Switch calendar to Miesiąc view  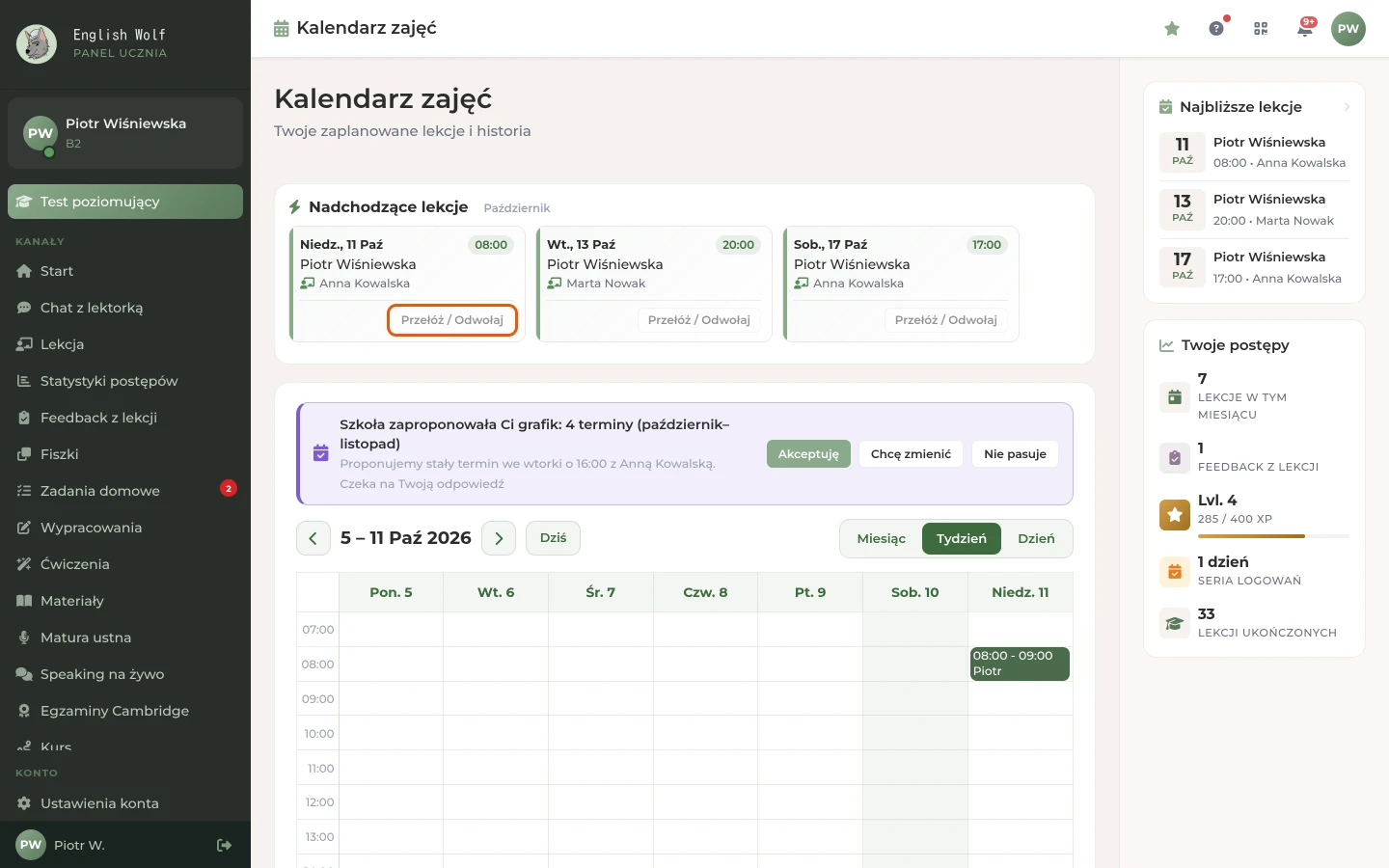pyautogui.click(x=882, y=539)
